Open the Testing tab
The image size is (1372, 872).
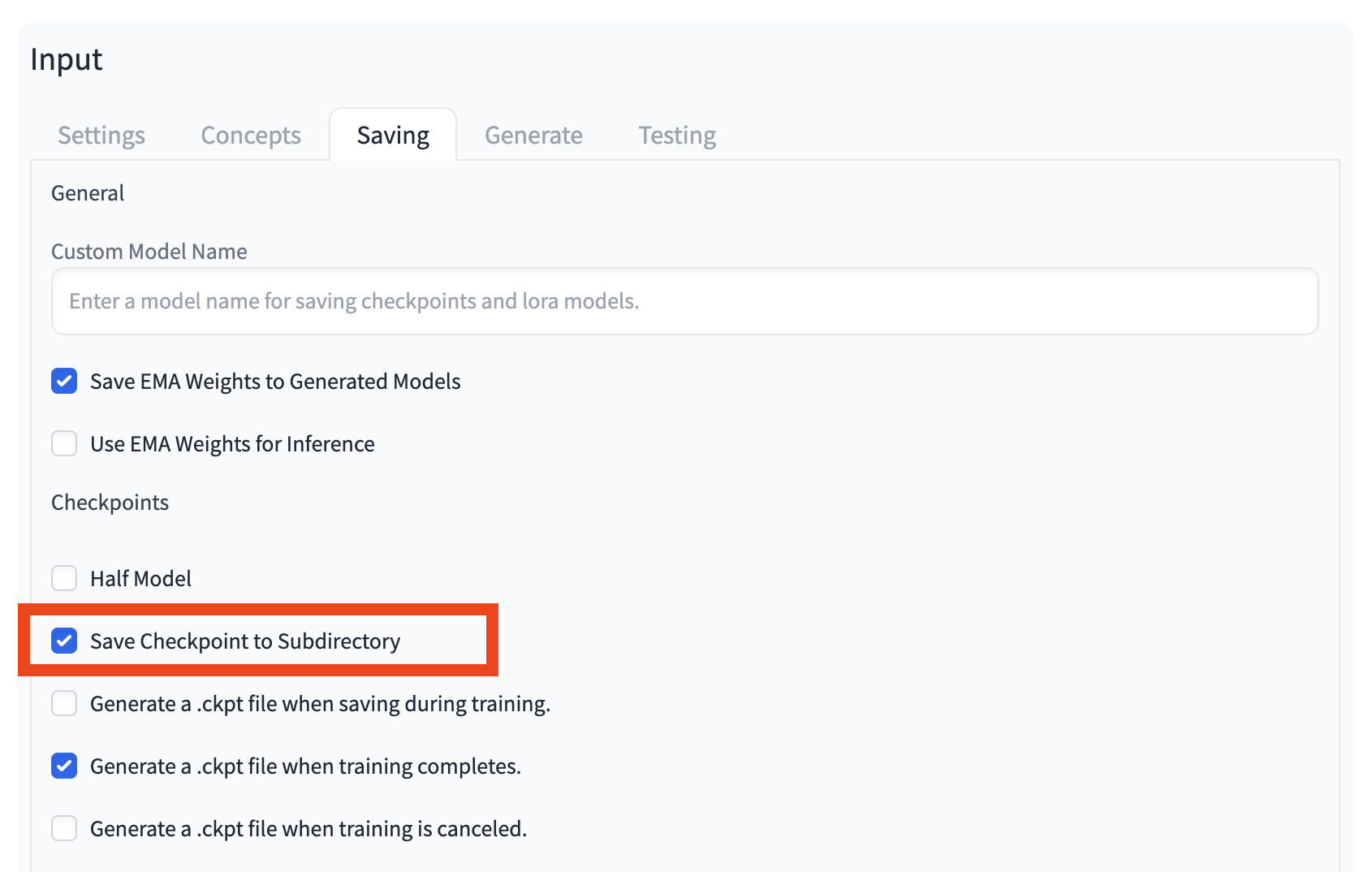point(677,136)
